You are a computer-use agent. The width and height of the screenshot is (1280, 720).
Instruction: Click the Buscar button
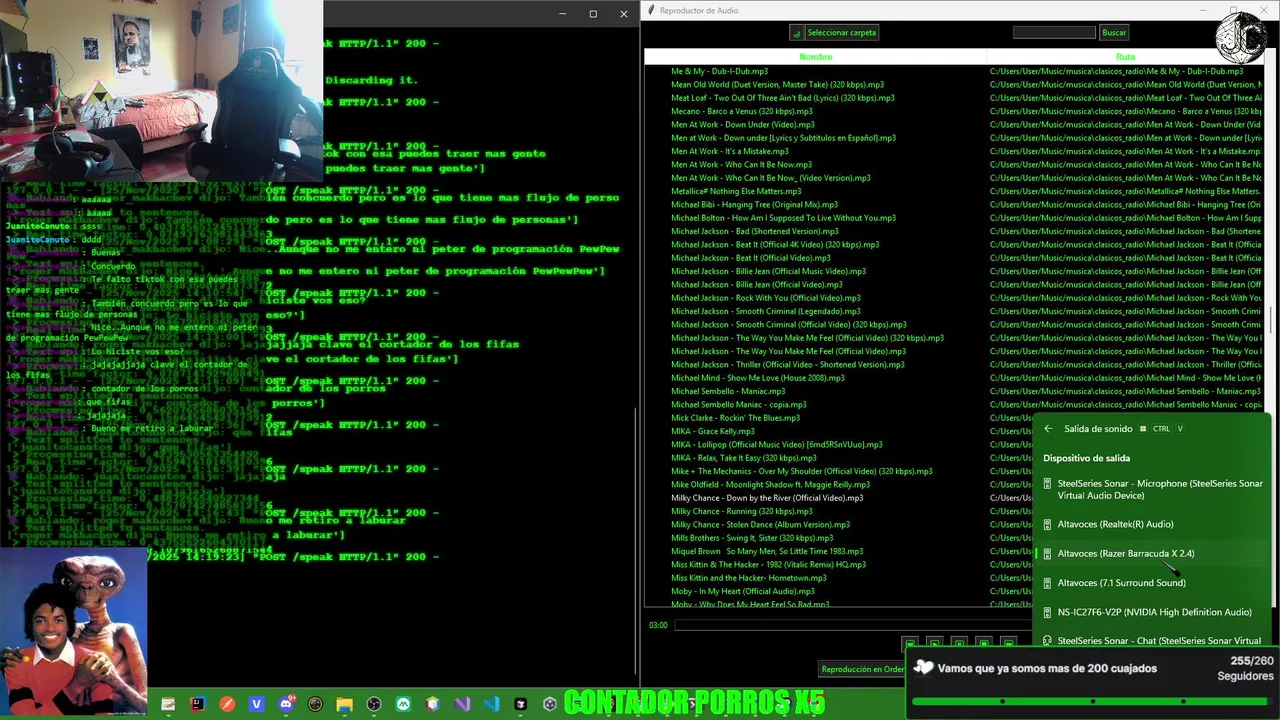coord(1114,33)
